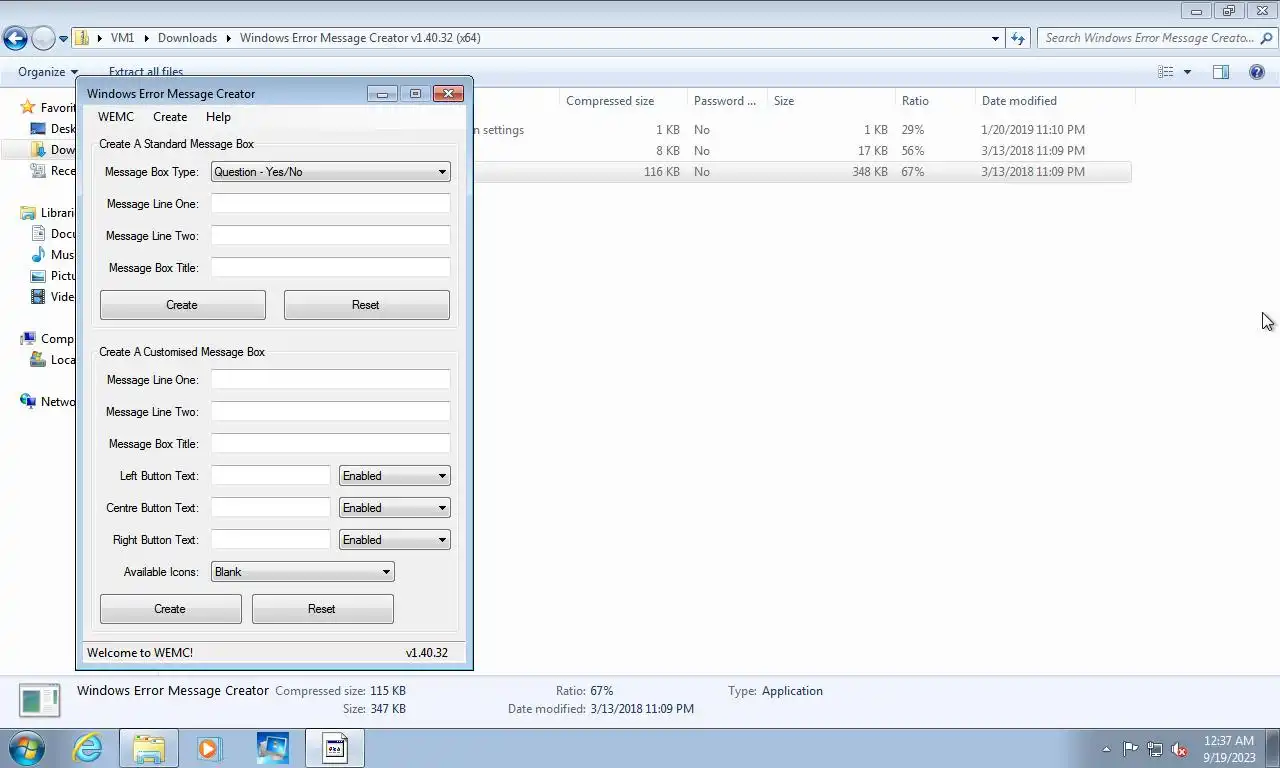Open the view options dropdown arrow
Image resolution: width=1280 pixels, height=768 pixels.
[1187, 72]
